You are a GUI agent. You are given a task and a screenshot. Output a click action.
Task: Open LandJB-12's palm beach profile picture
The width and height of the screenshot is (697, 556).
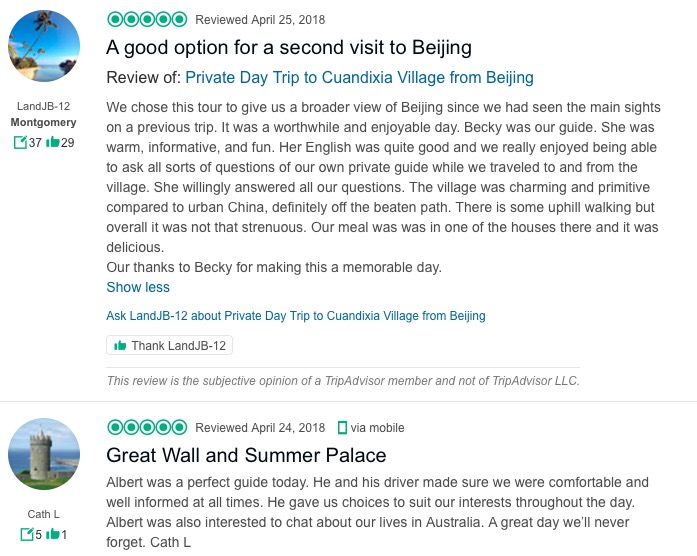[44, 47]
